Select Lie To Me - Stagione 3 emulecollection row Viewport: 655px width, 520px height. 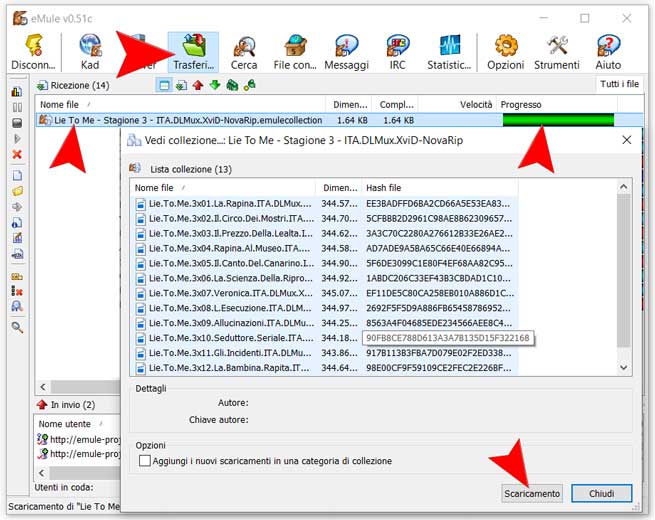click(x=339, y=120)
